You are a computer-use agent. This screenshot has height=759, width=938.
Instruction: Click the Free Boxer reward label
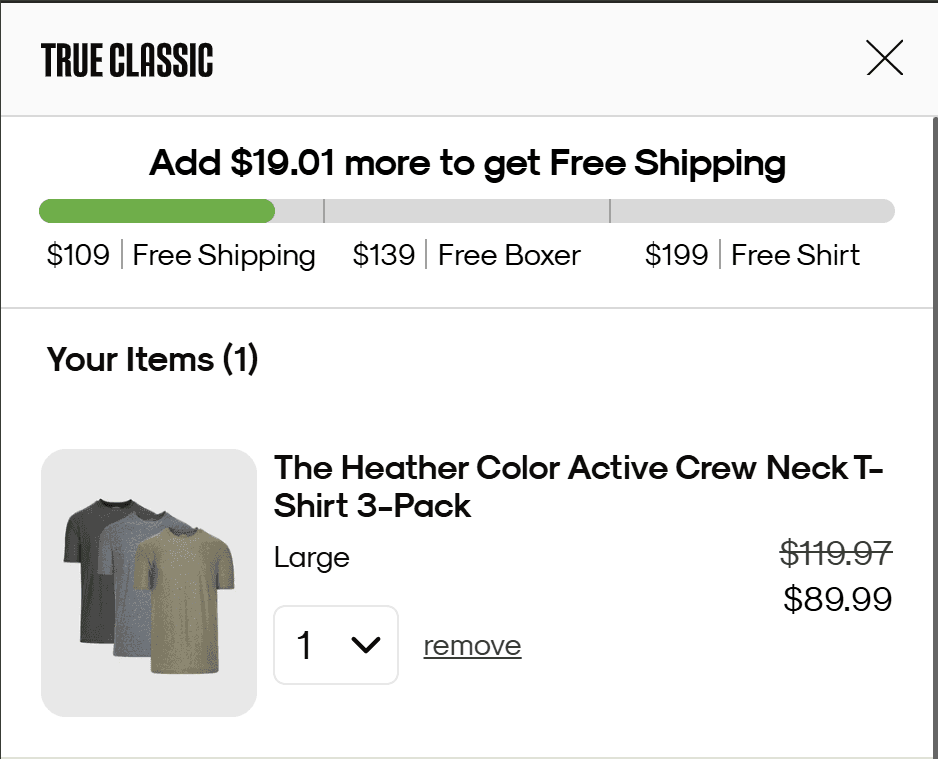pos(509,255)
